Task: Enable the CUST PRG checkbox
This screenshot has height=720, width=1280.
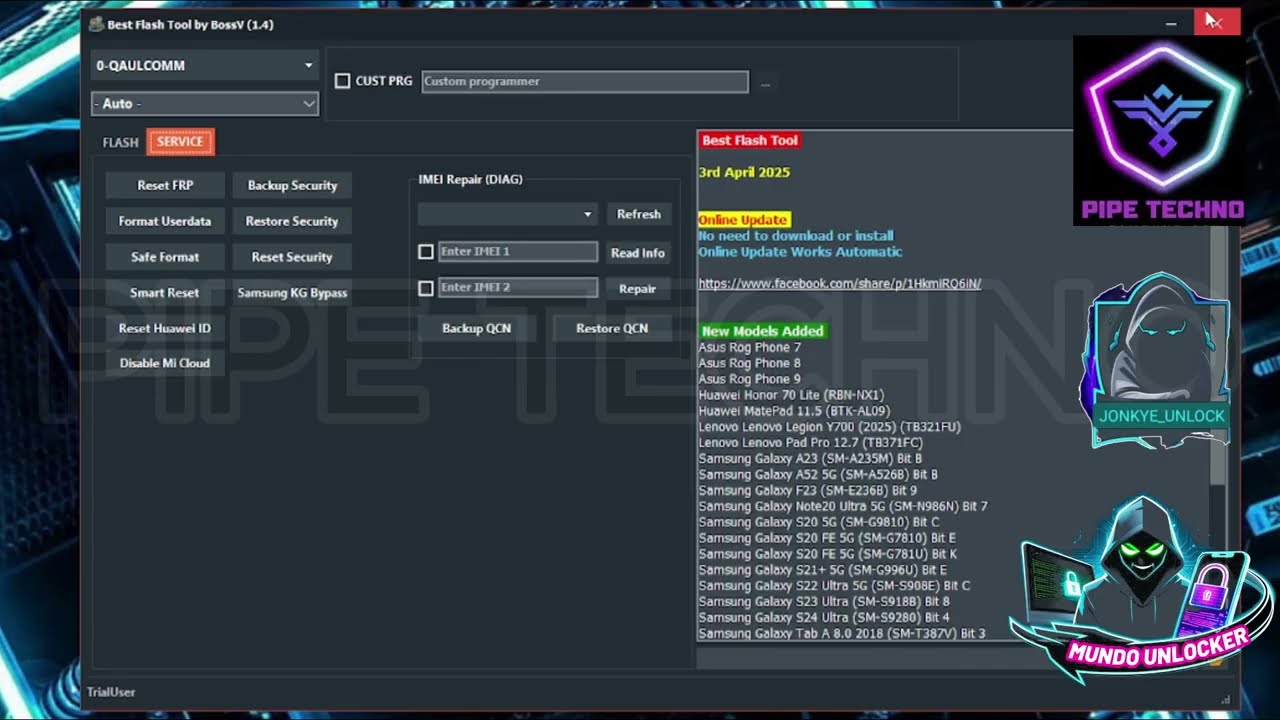Action: click(342, 81)
